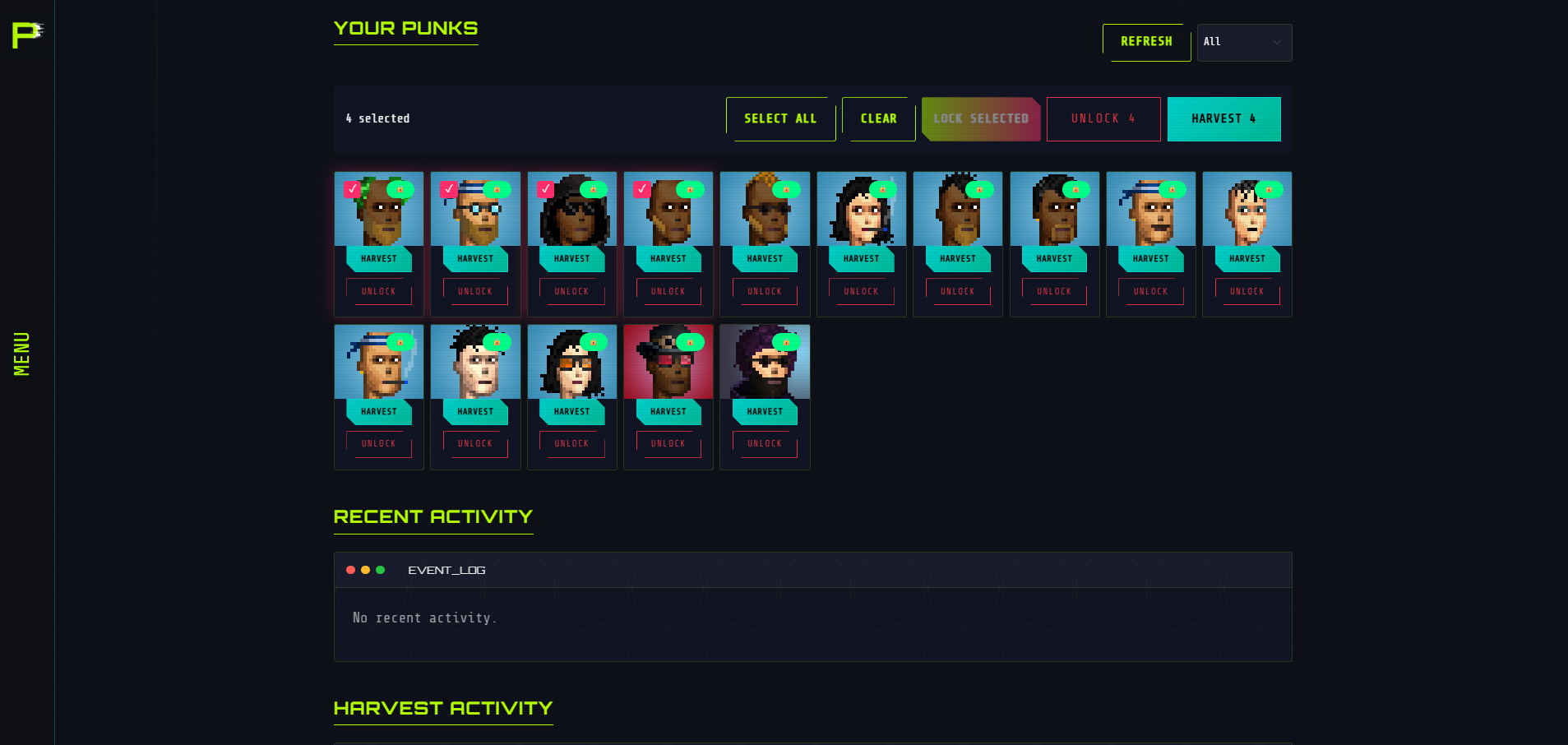Click lock badge on green laurel wreath punk

pyautogui.click(x=400, y=189)
